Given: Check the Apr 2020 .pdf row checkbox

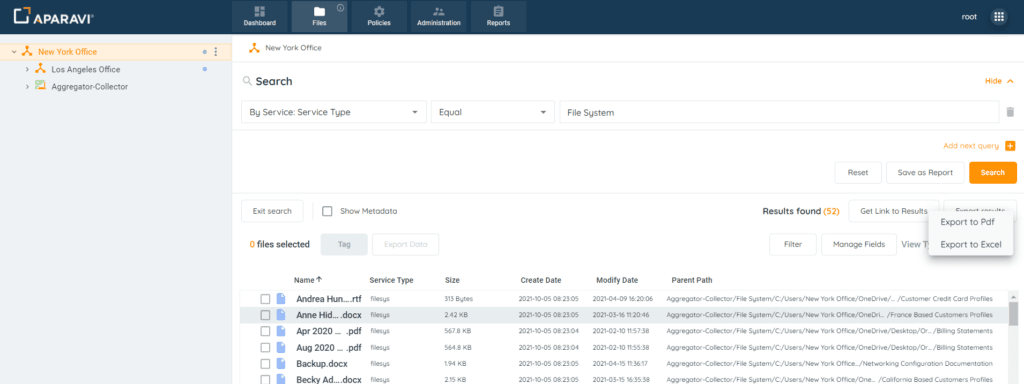Looking at the screenshot, I should pos(265,331).
